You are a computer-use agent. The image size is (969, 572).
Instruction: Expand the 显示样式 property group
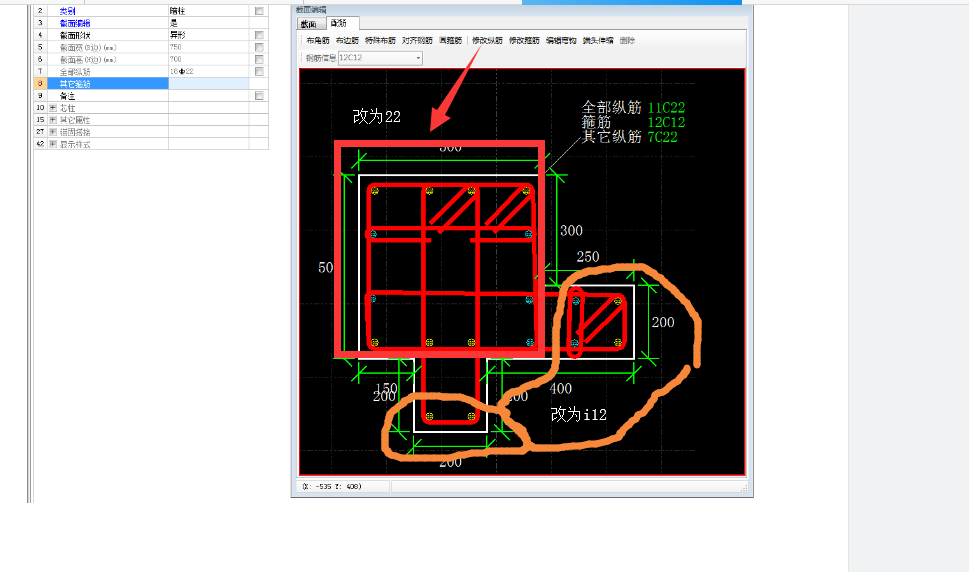pyautogui.click(x=53, y=144)
